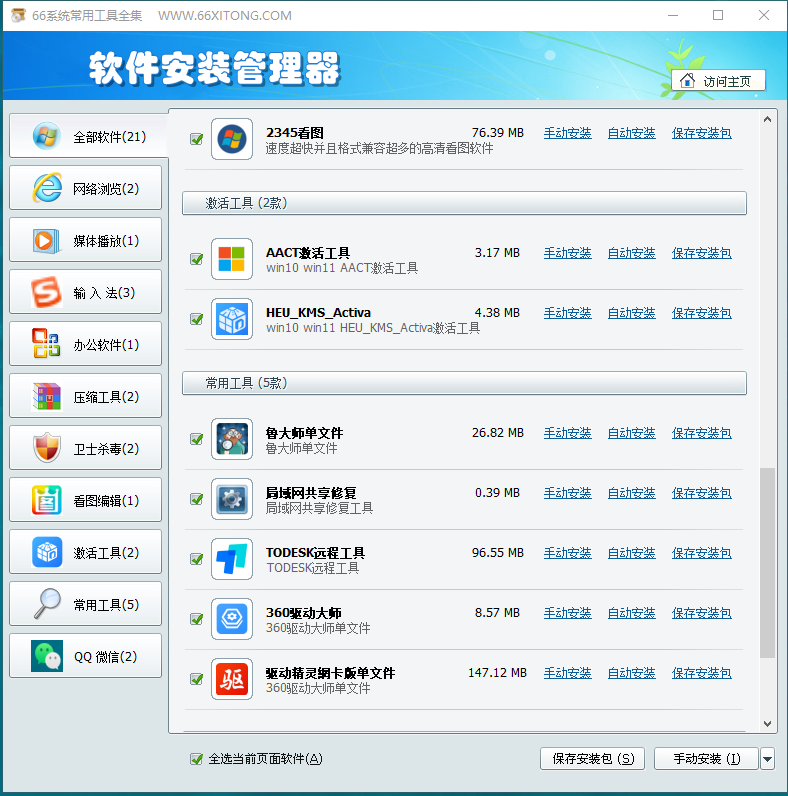Open the 压缩工具(2) category
788x796 pixels.
click(85, 396)
